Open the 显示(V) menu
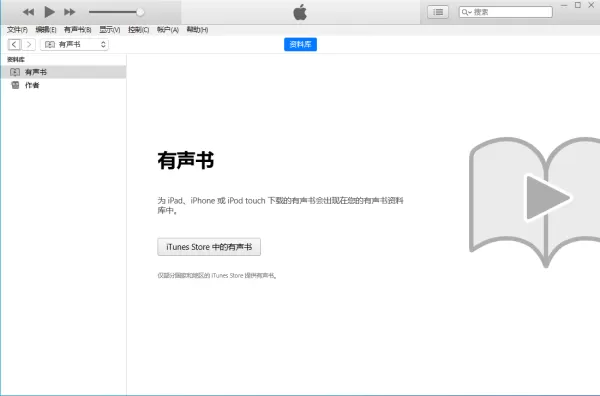Image resolution: width=600 pixels, height=396 pixels. coord(110,29)
